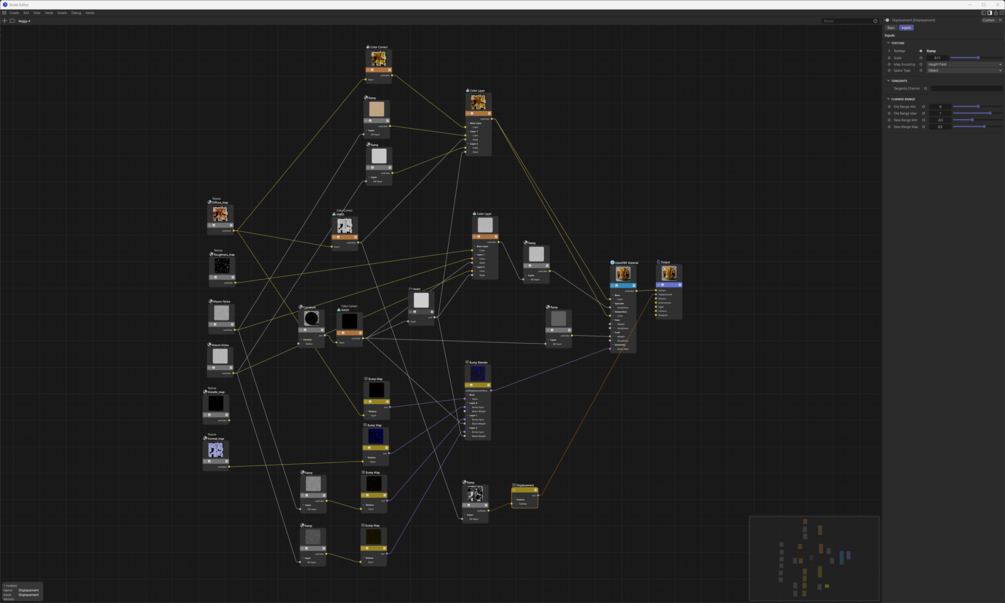Open the View menu

click(37, 13)
